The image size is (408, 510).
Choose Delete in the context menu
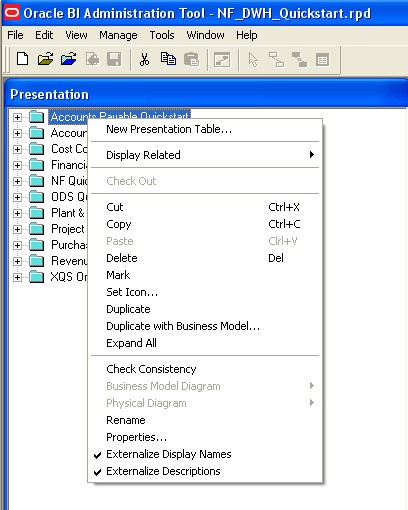coord(205,258)
